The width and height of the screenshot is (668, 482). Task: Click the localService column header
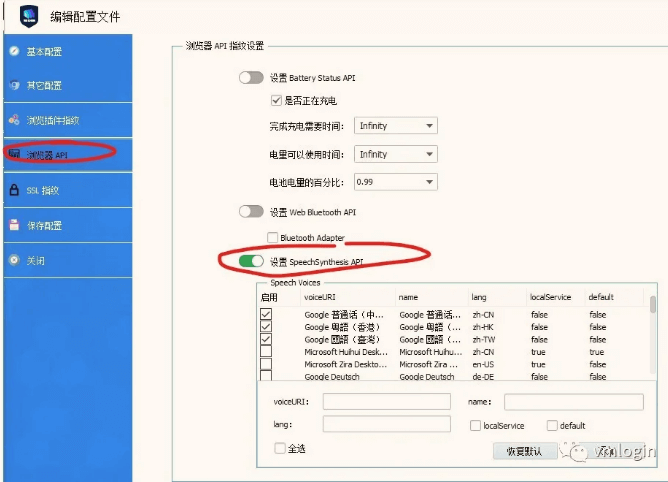550,297
